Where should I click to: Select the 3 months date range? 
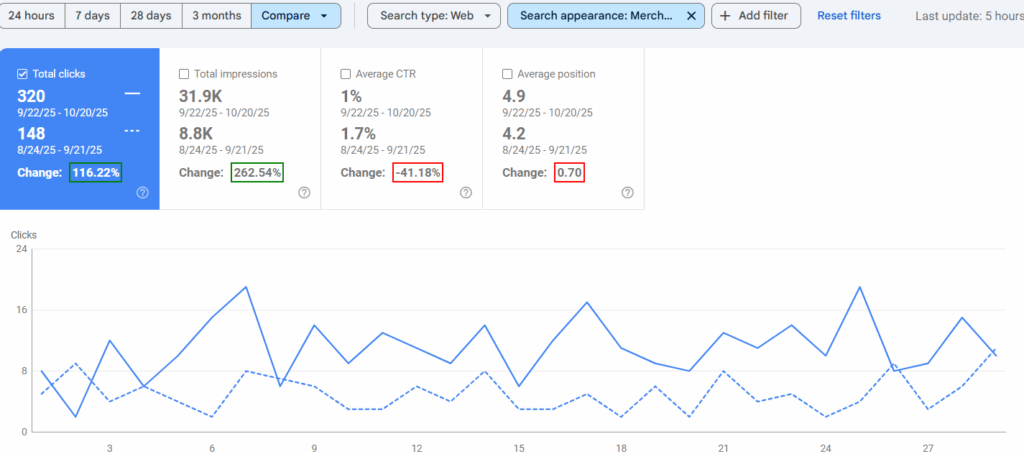pos(216,16)
